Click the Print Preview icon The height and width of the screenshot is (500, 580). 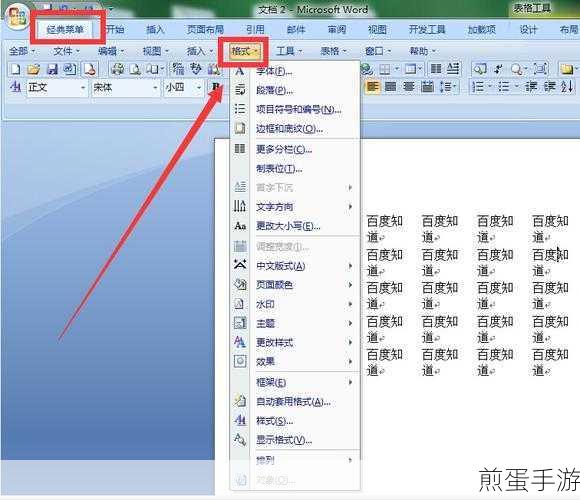(x=135, y=69)
